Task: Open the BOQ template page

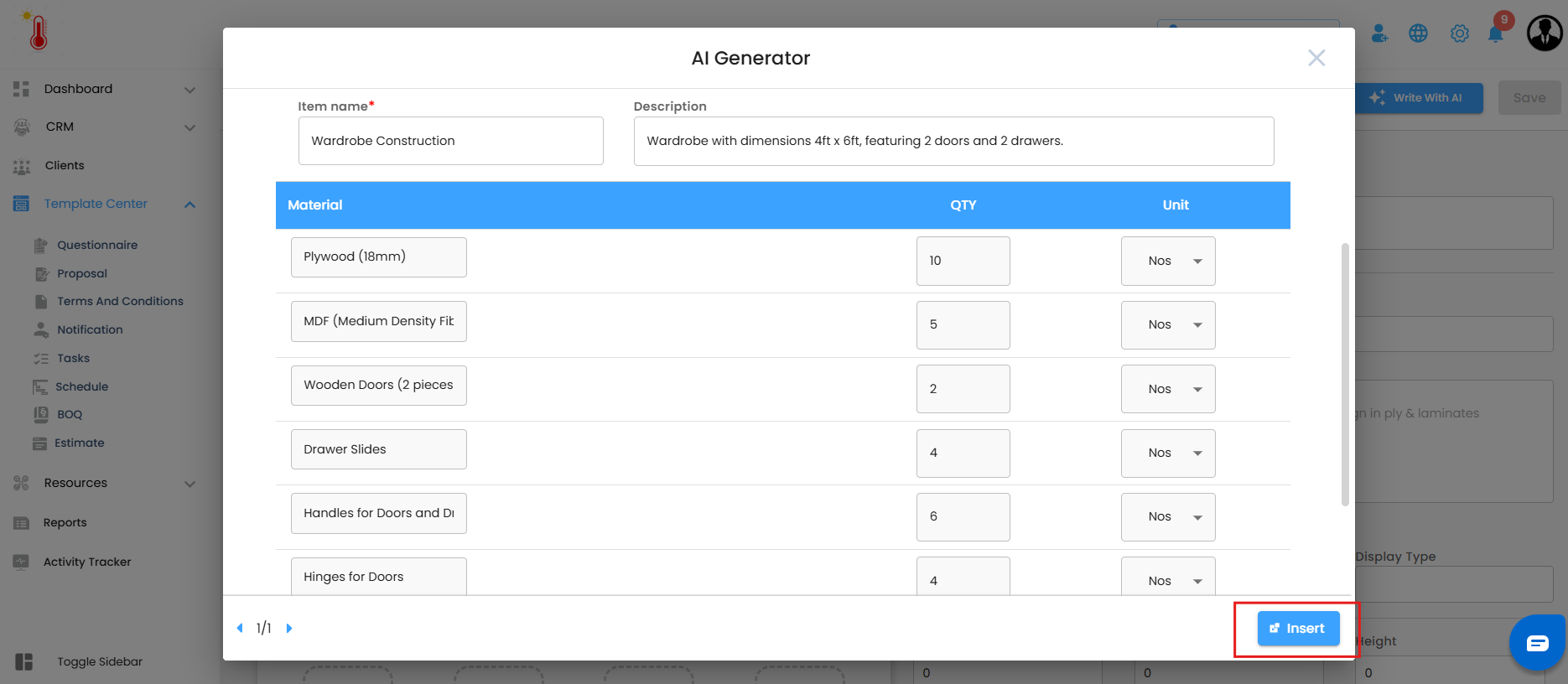Action: coord(70,414)
